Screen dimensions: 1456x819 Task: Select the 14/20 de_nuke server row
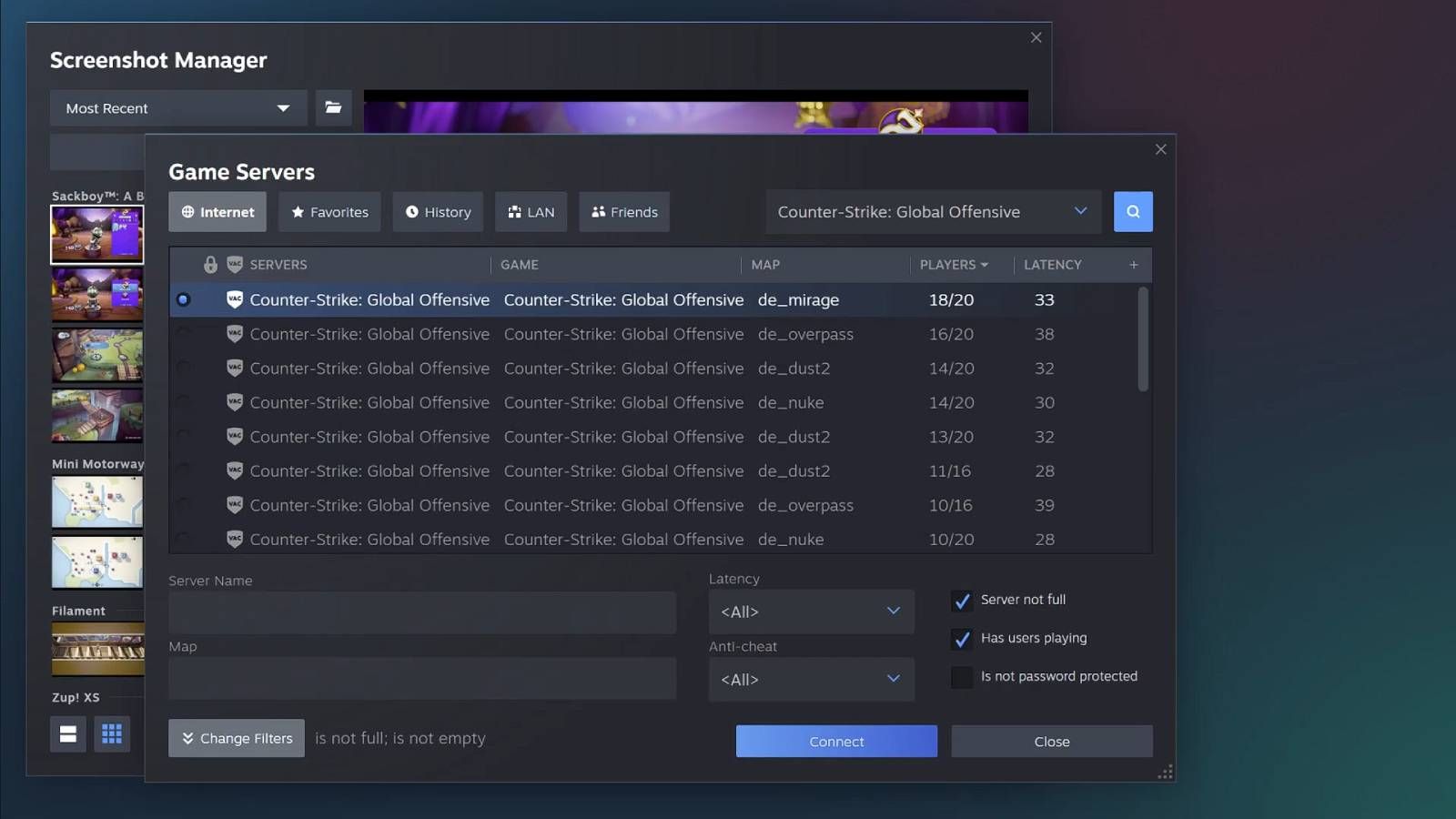(653, 402)
